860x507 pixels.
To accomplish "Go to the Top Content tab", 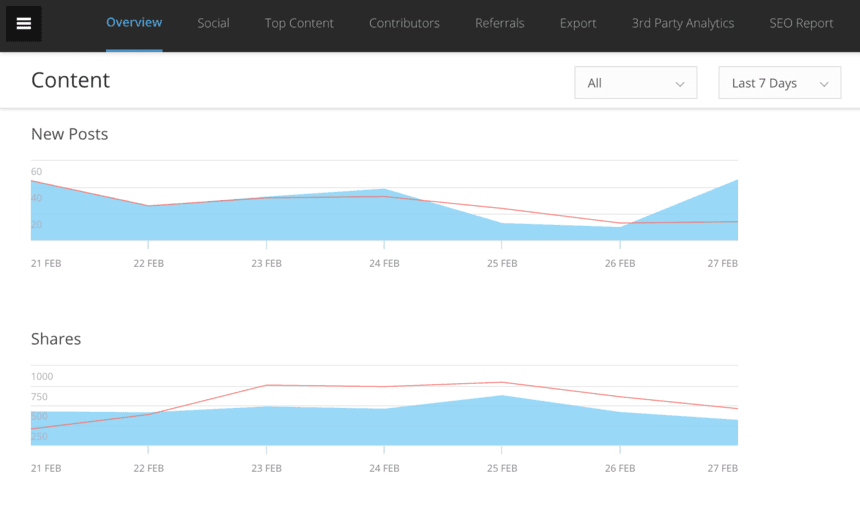I will click(299, 23).
